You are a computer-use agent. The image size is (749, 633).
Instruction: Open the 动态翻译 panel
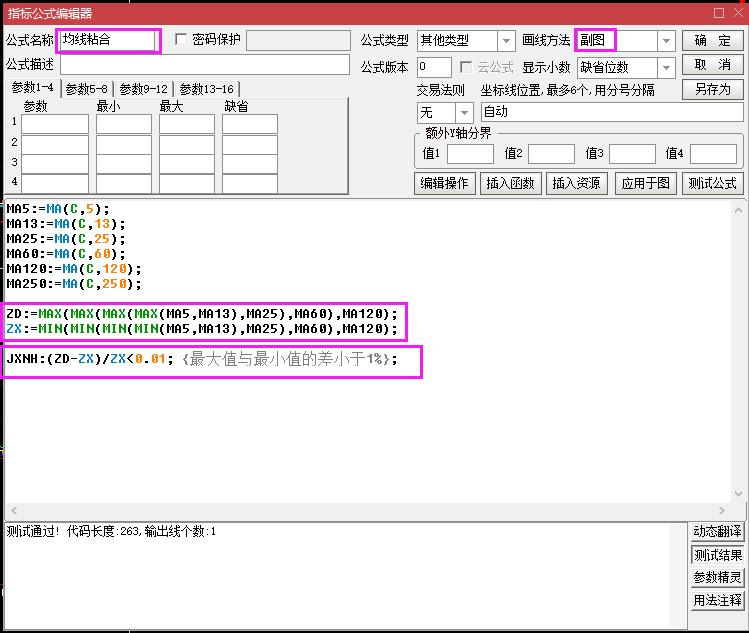(718, 532)
